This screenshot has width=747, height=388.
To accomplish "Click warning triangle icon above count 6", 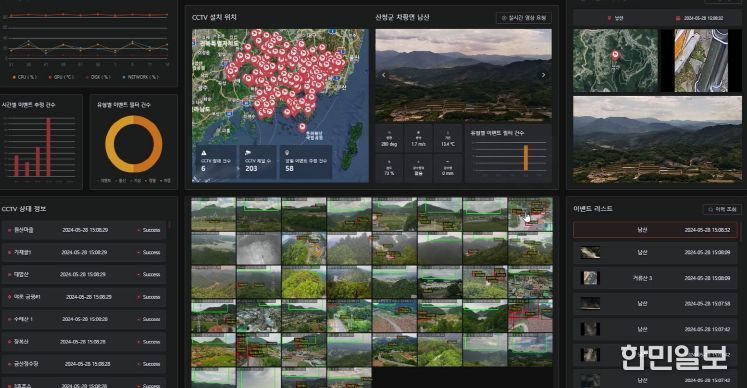I will pyautogui.click(x=203, y=153).
